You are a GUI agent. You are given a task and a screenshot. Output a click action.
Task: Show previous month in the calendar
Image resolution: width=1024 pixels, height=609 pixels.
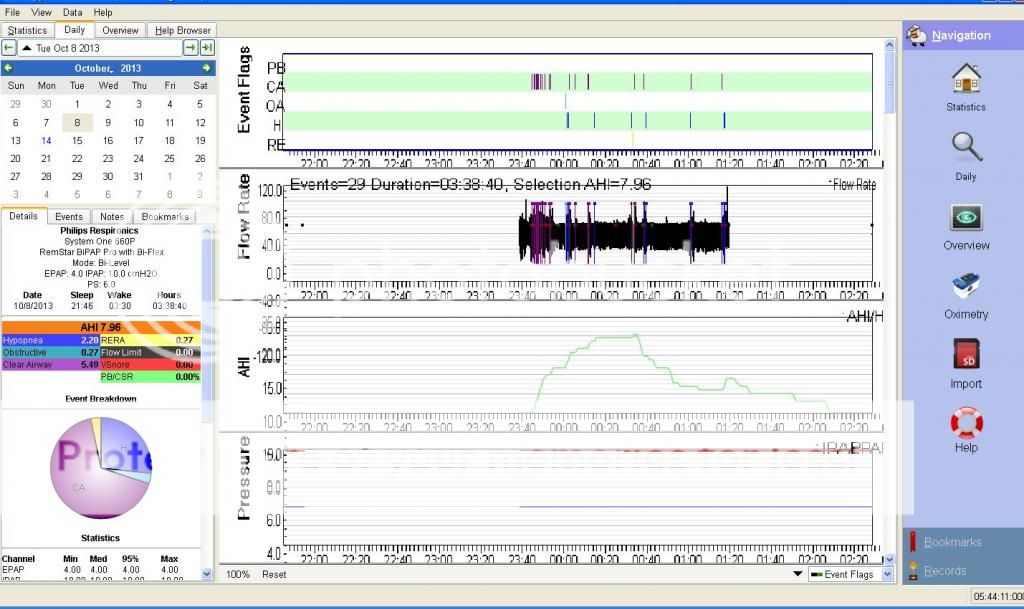tap(8, 68)
